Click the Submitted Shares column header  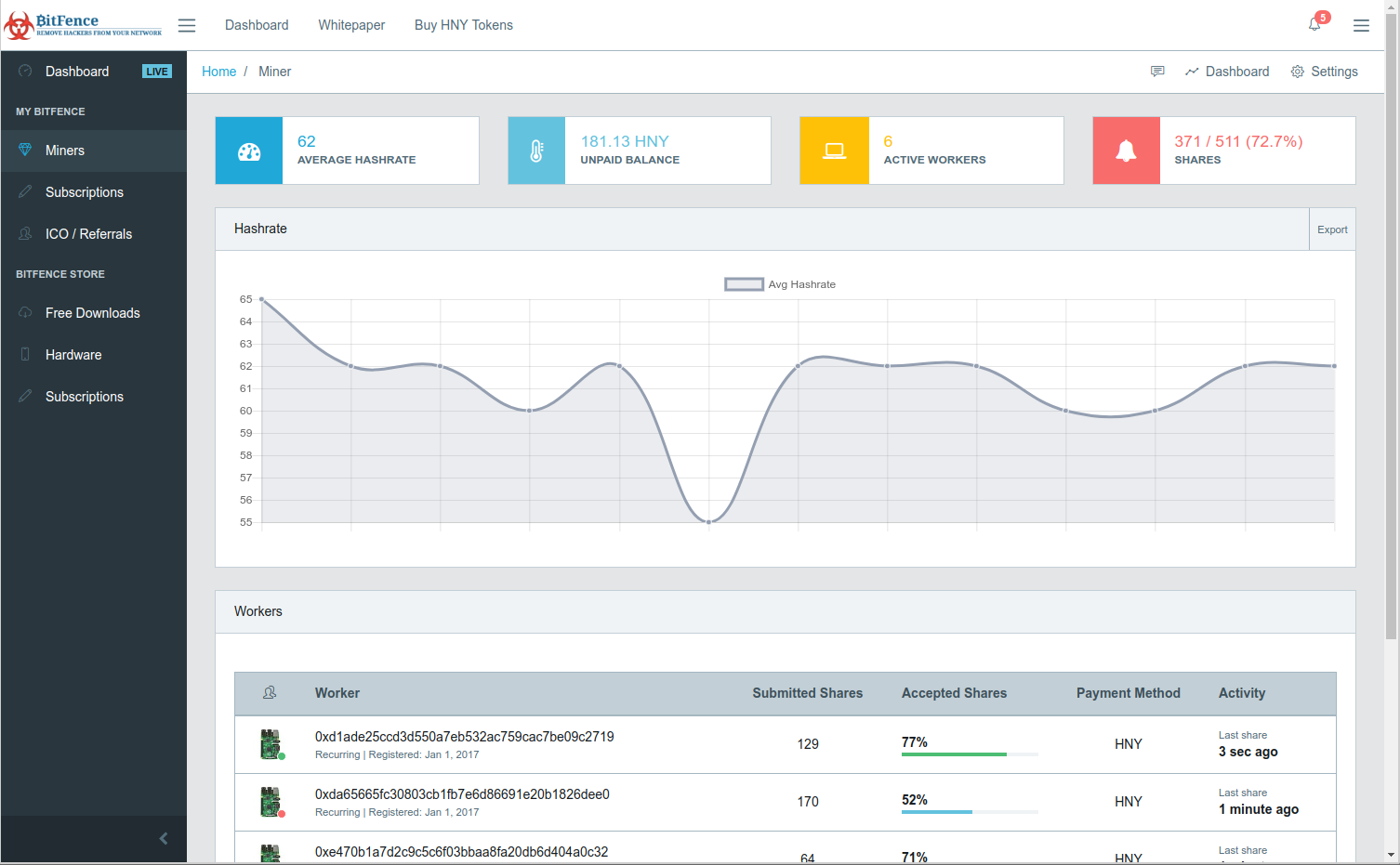(x=807, y=693)
